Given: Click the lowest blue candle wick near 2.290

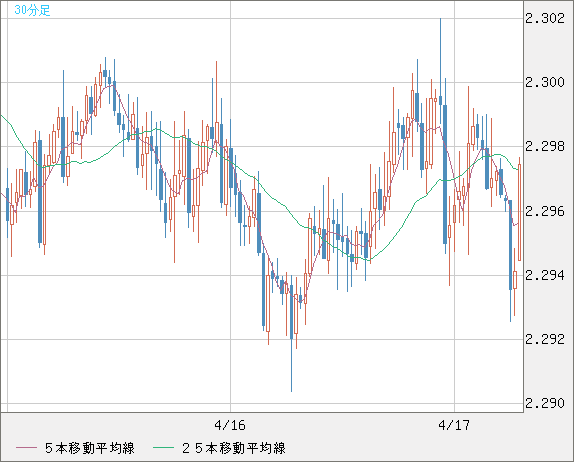Looking at the screenshot, I should [291, 365].
